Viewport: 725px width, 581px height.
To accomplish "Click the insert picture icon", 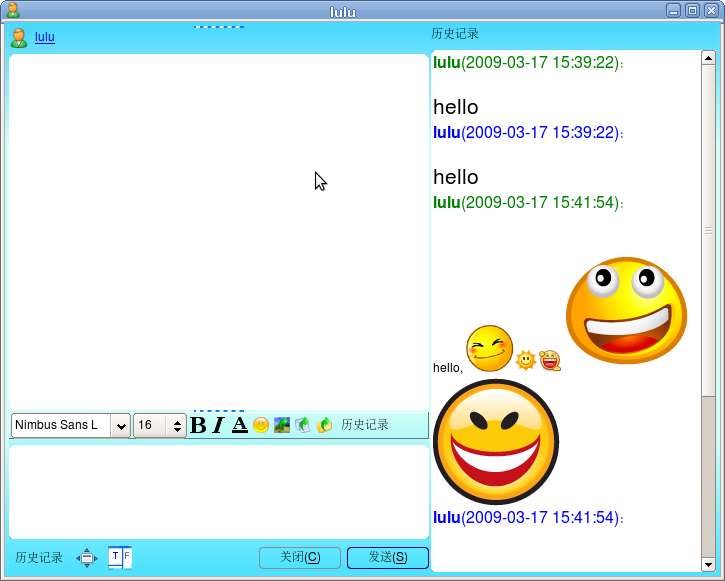I will point(282,425).
